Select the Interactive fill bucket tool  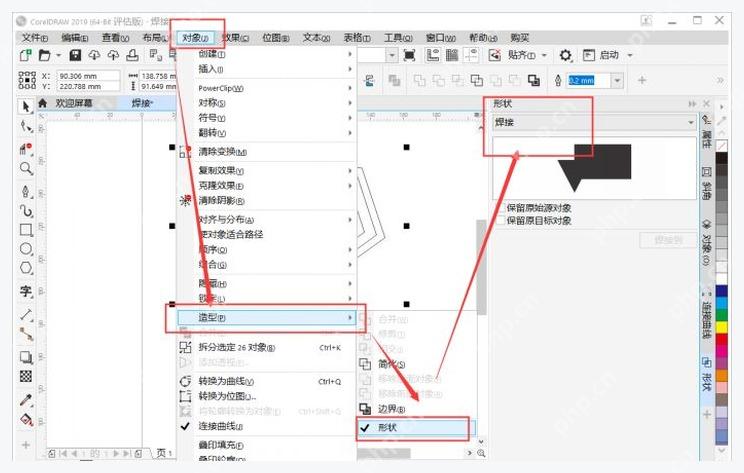pyautogui.click(x=26, y=420)
